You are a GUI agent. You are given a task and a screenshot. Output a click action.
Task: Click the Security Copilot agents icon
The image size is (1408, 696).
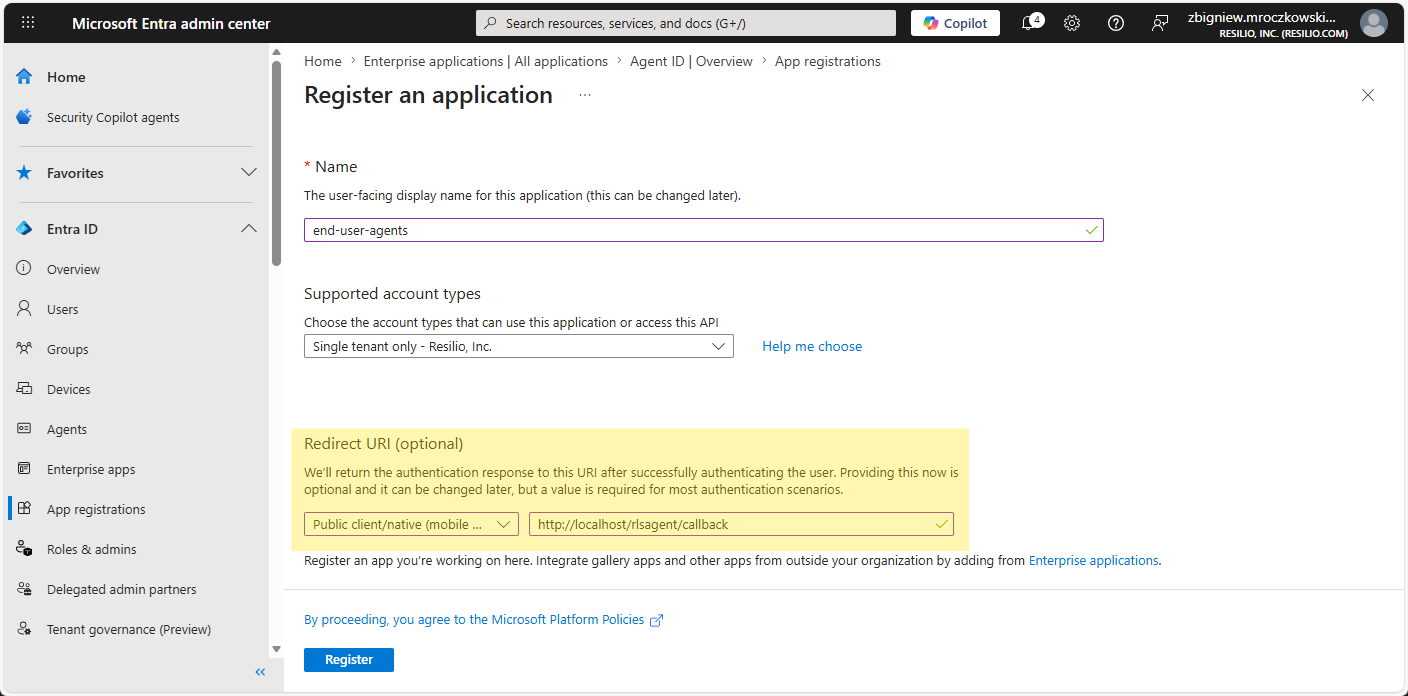(24, 117)
